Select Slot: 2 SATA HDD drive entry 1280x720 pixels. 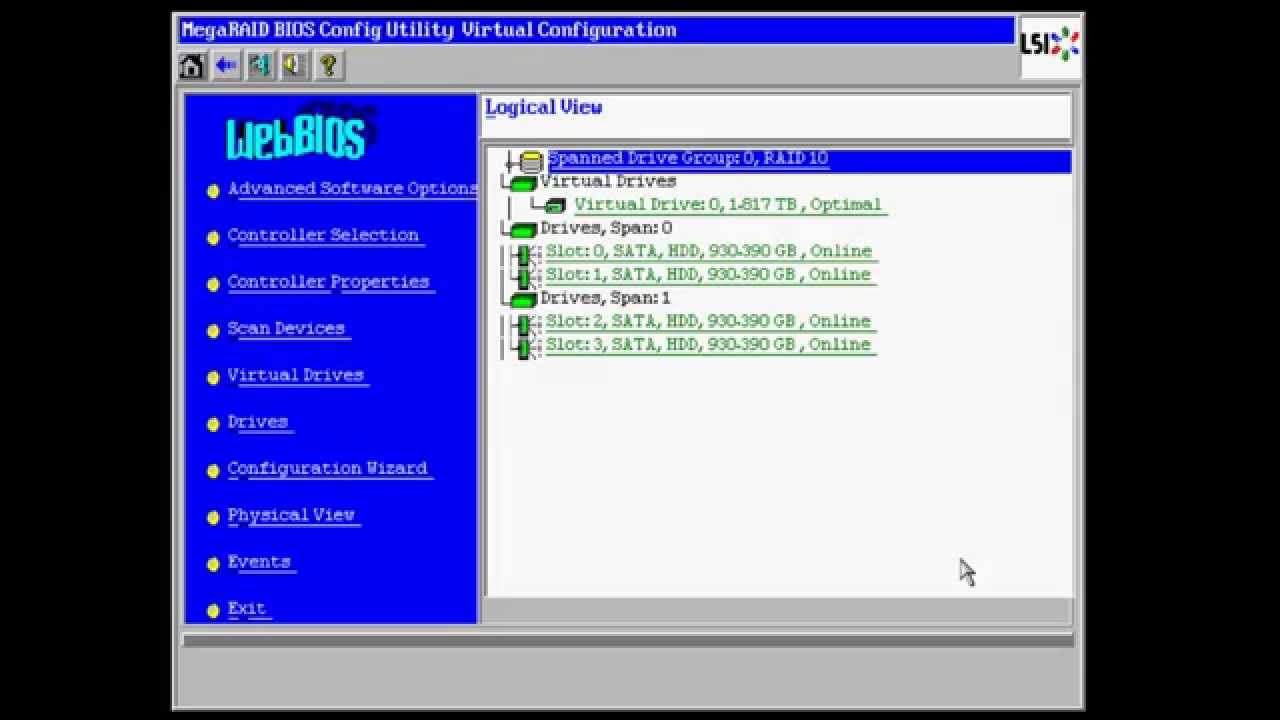tap(709, 321)
